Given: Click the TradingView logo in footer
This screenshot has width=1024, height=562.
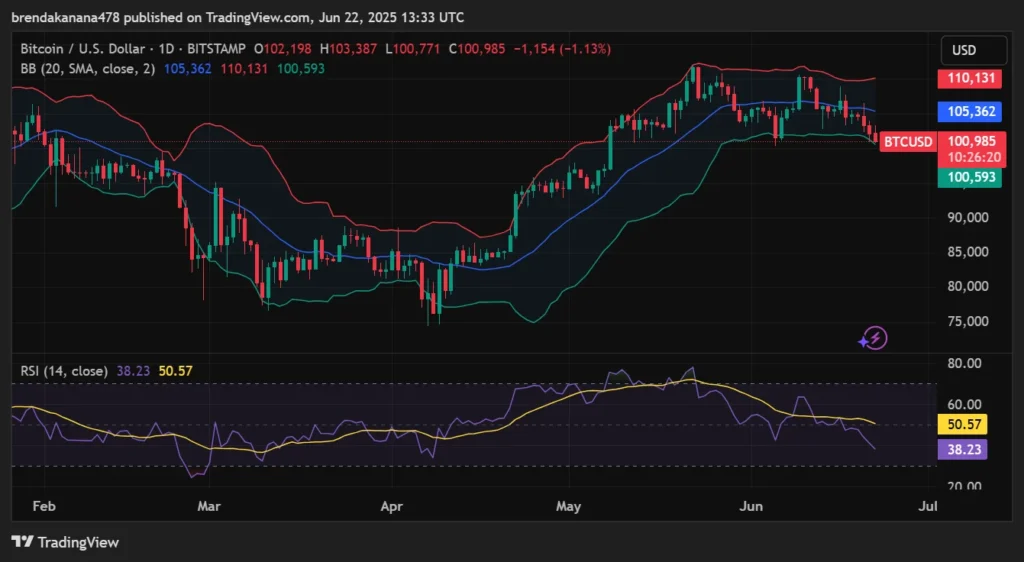Looking at the screenshot, I should click(65, 542).
